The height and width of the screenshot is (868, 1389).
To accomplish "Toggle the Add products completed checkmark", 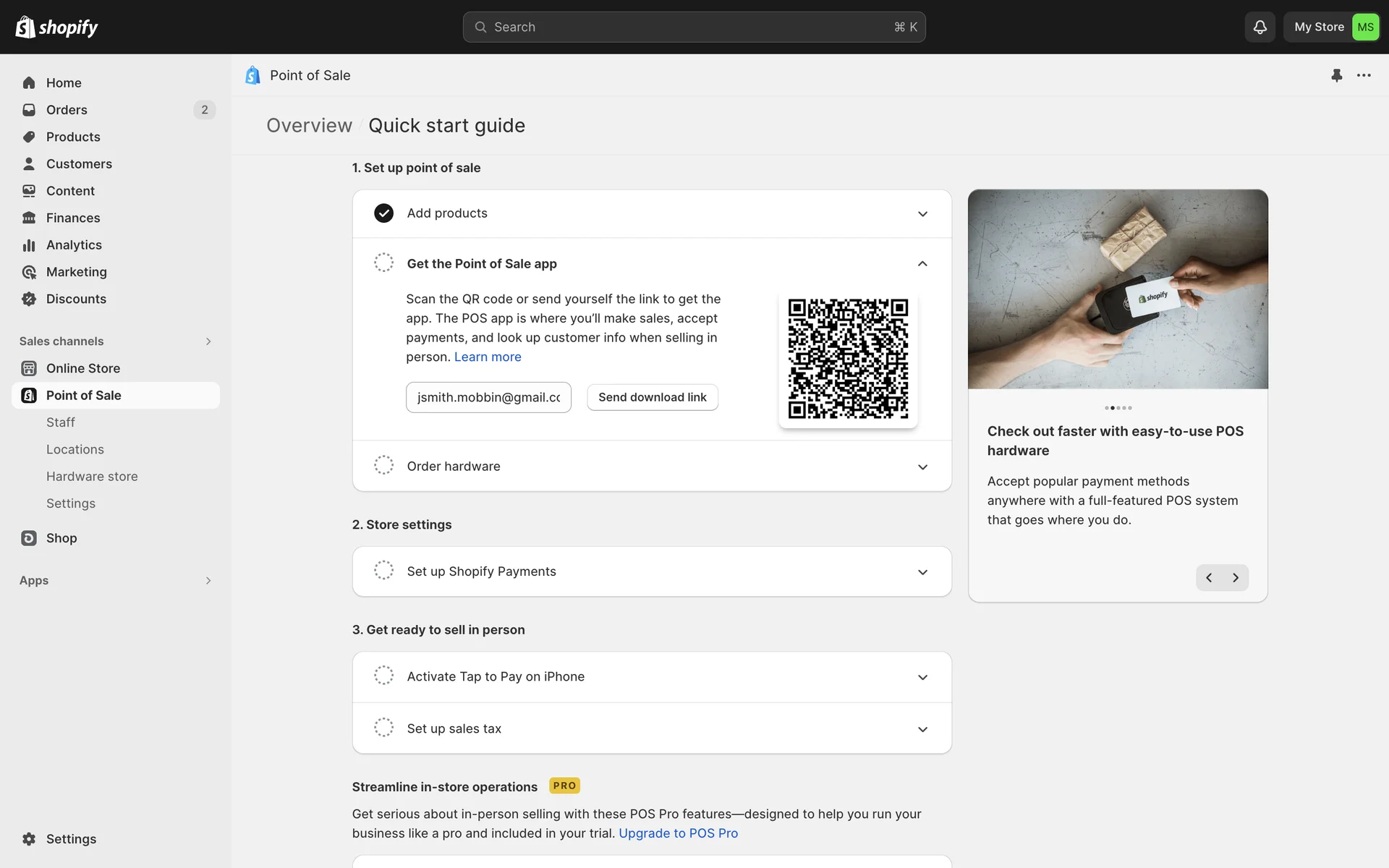I will click(x=383, y=213).
